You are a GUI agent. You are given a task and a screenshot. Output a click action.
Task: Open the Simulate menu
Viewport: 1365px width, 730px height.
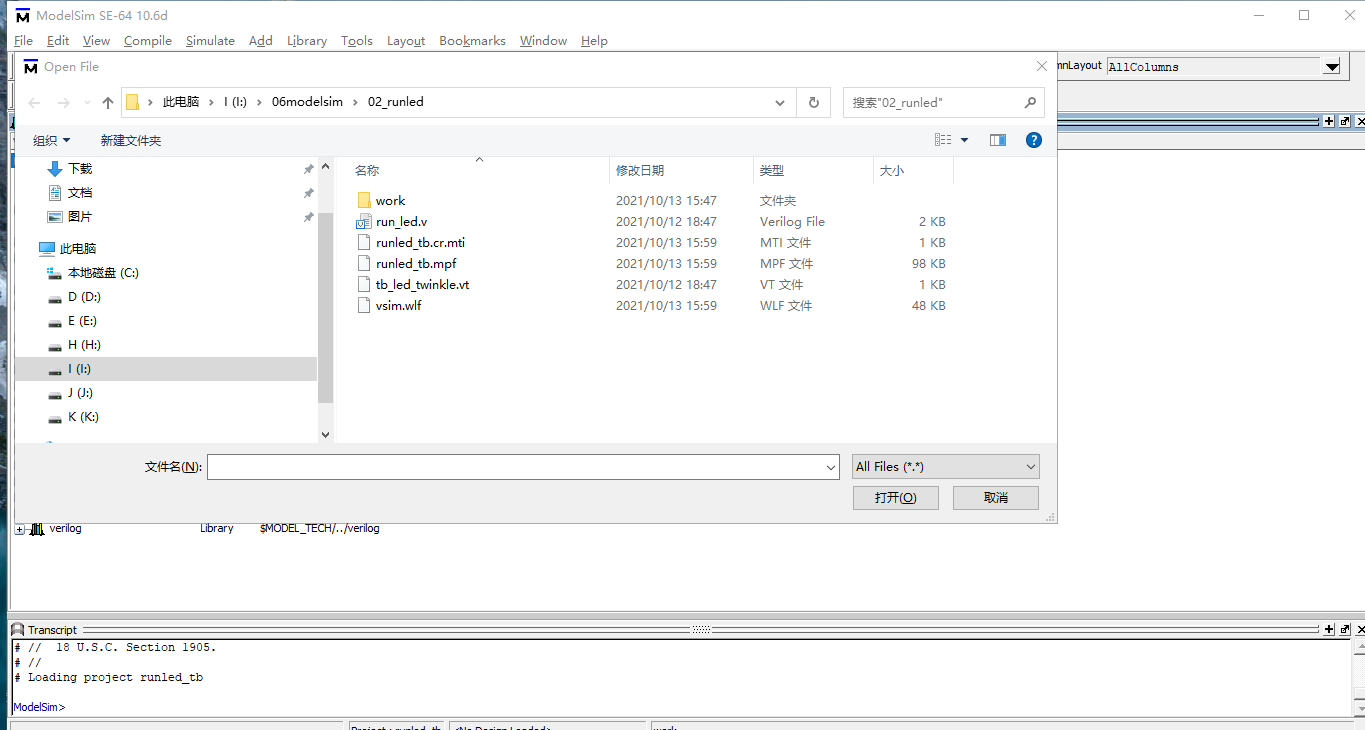[x=210, y=41]
